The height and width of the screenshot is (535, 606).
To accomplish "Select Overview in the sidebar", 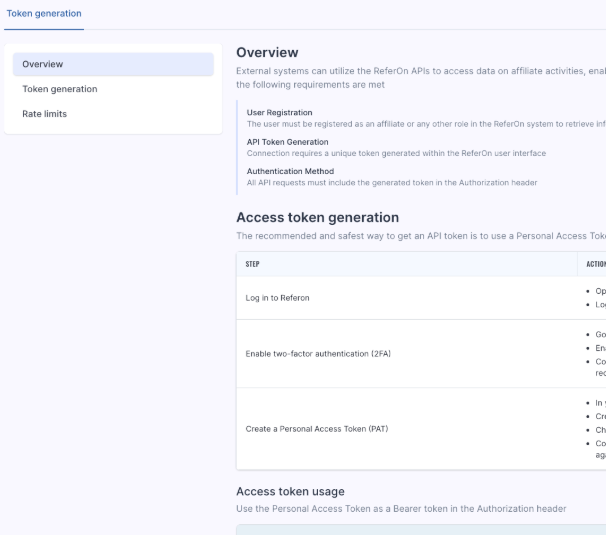I will (x=113, y=64).
